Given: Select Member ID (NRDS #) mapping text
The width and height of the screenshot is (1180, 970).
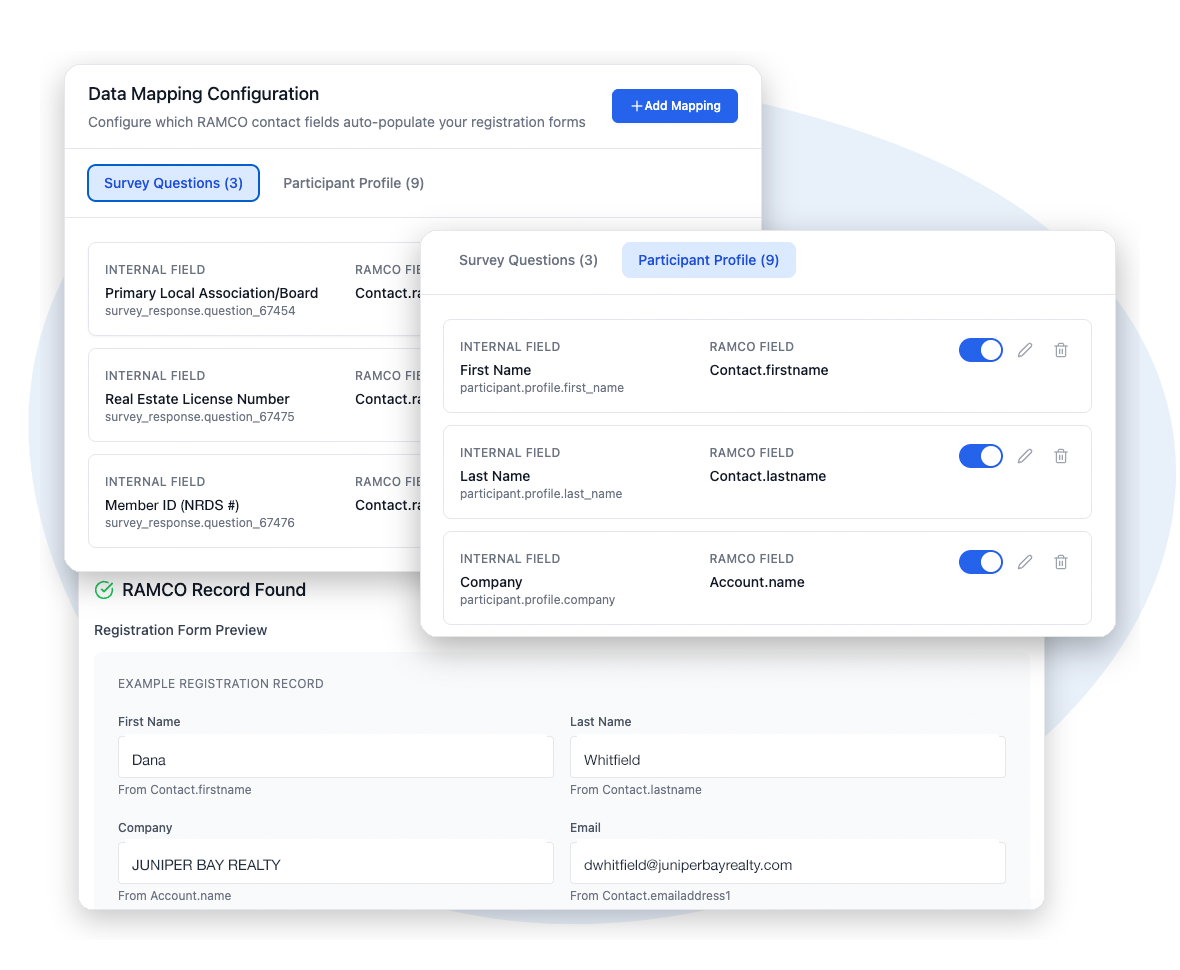Looking at the screenshot, I should (172, 505).
